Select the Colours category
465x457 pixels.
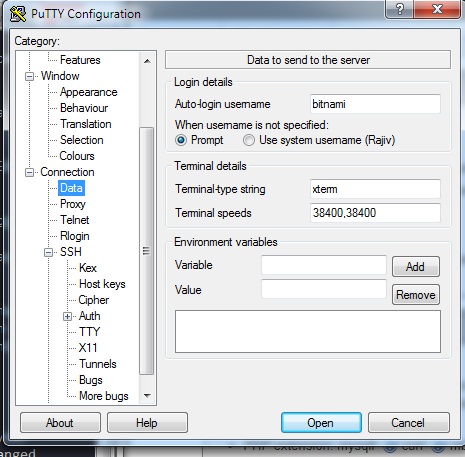click(77, 156)
